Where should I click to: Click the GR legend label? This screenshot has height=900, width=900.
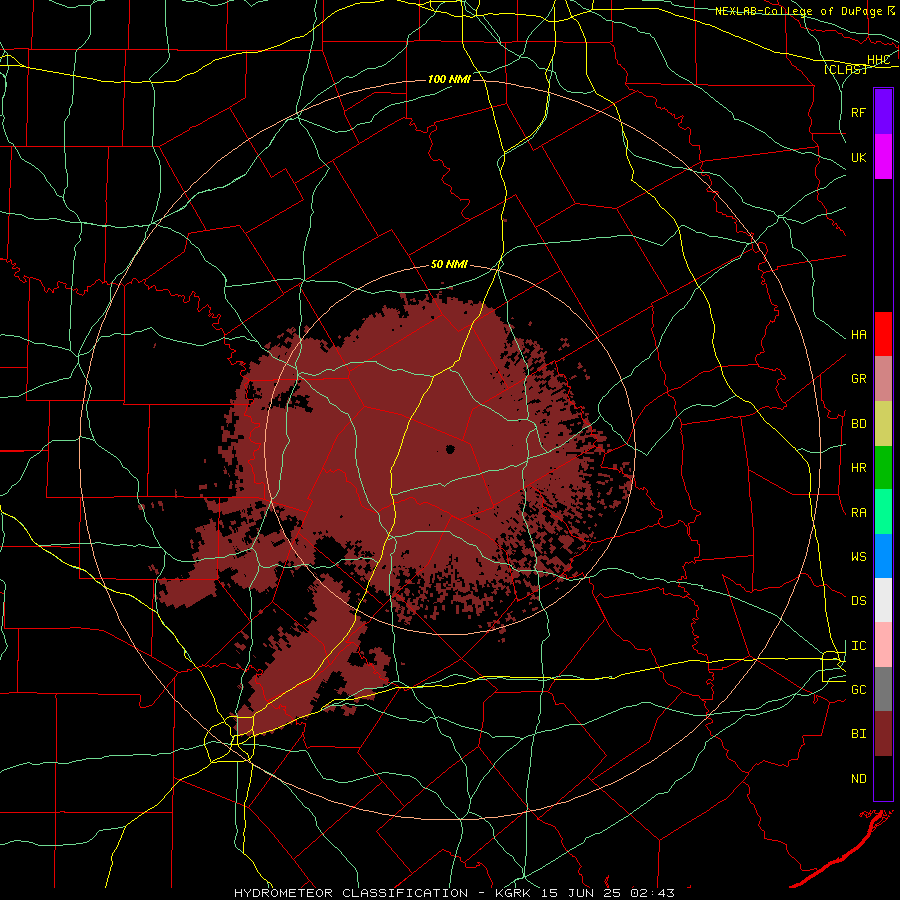(x=859, y=379)
